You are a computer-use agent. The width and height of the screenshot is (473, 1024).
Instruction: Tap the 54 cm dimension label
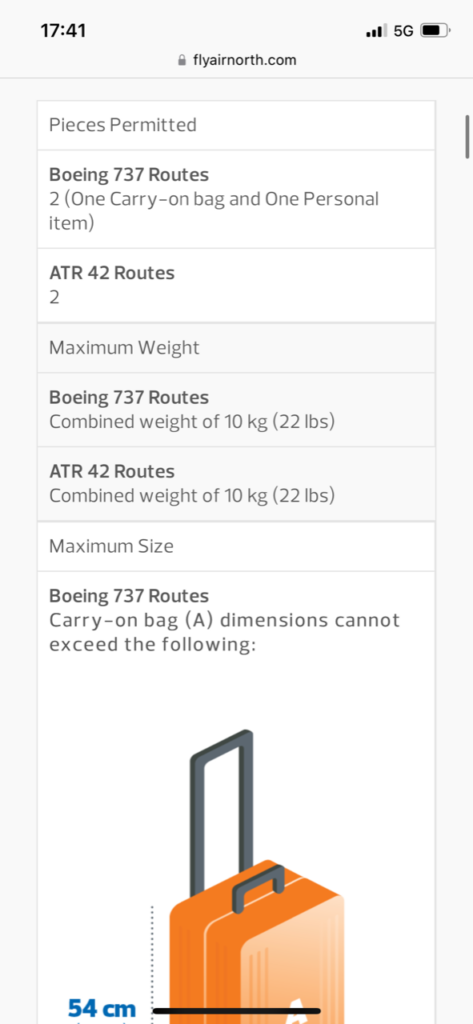102,1008
